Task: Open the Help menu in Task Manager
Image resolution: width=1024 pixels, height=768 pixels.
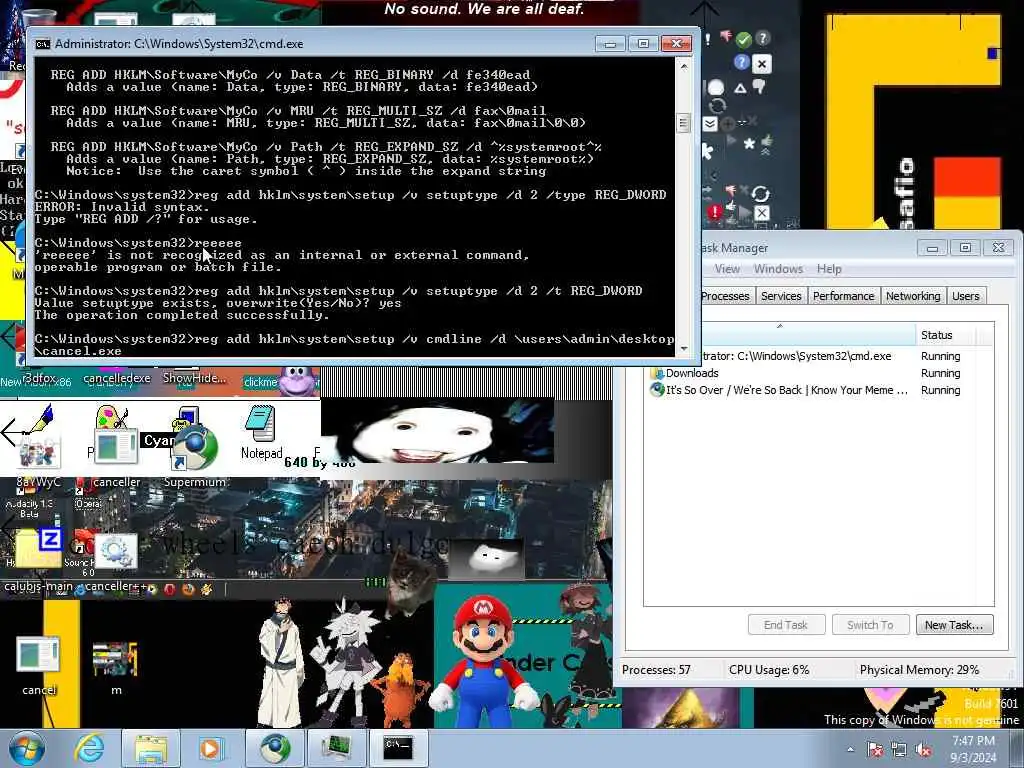Action: (829, 269)
